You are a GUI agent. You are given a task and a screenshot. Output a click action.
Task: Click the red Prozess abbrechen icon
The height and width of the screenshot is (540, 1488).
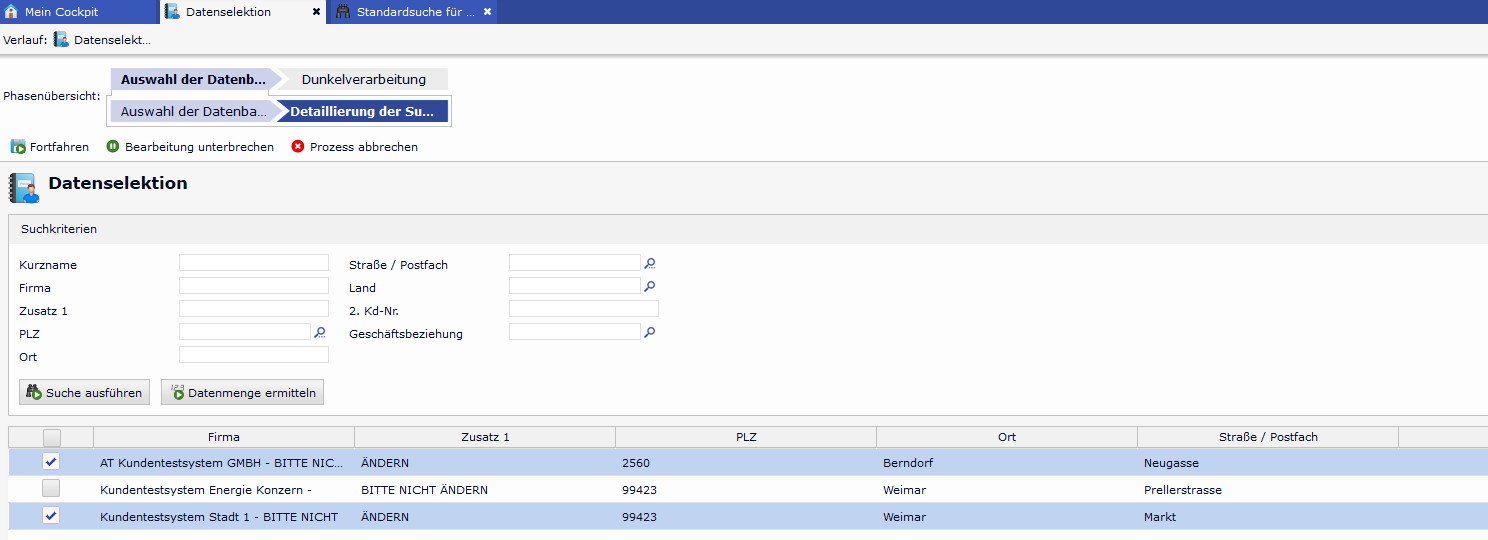click(x=298, y=147)
